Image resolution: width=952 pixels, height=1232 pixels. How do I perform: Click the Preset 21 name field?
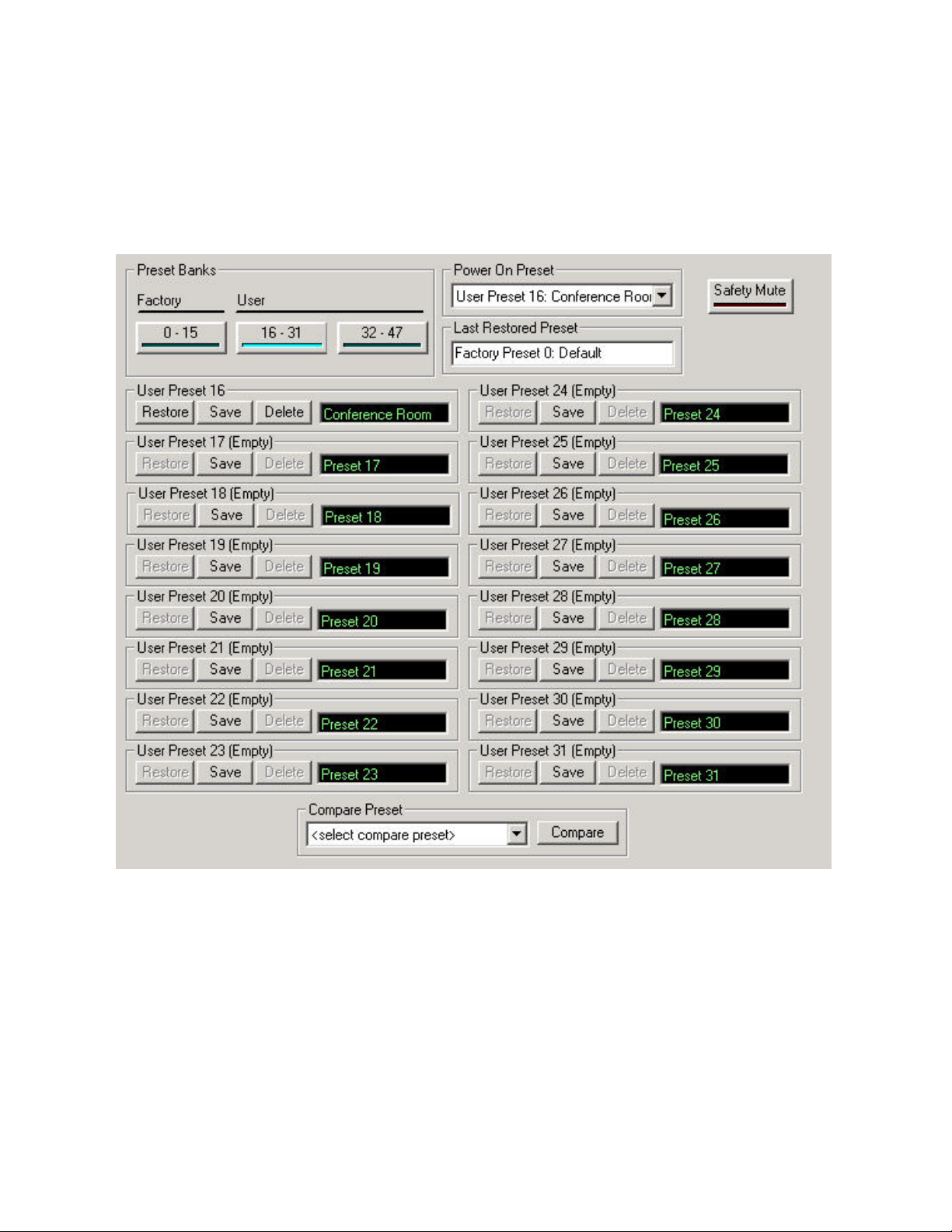tap(382, 671)
